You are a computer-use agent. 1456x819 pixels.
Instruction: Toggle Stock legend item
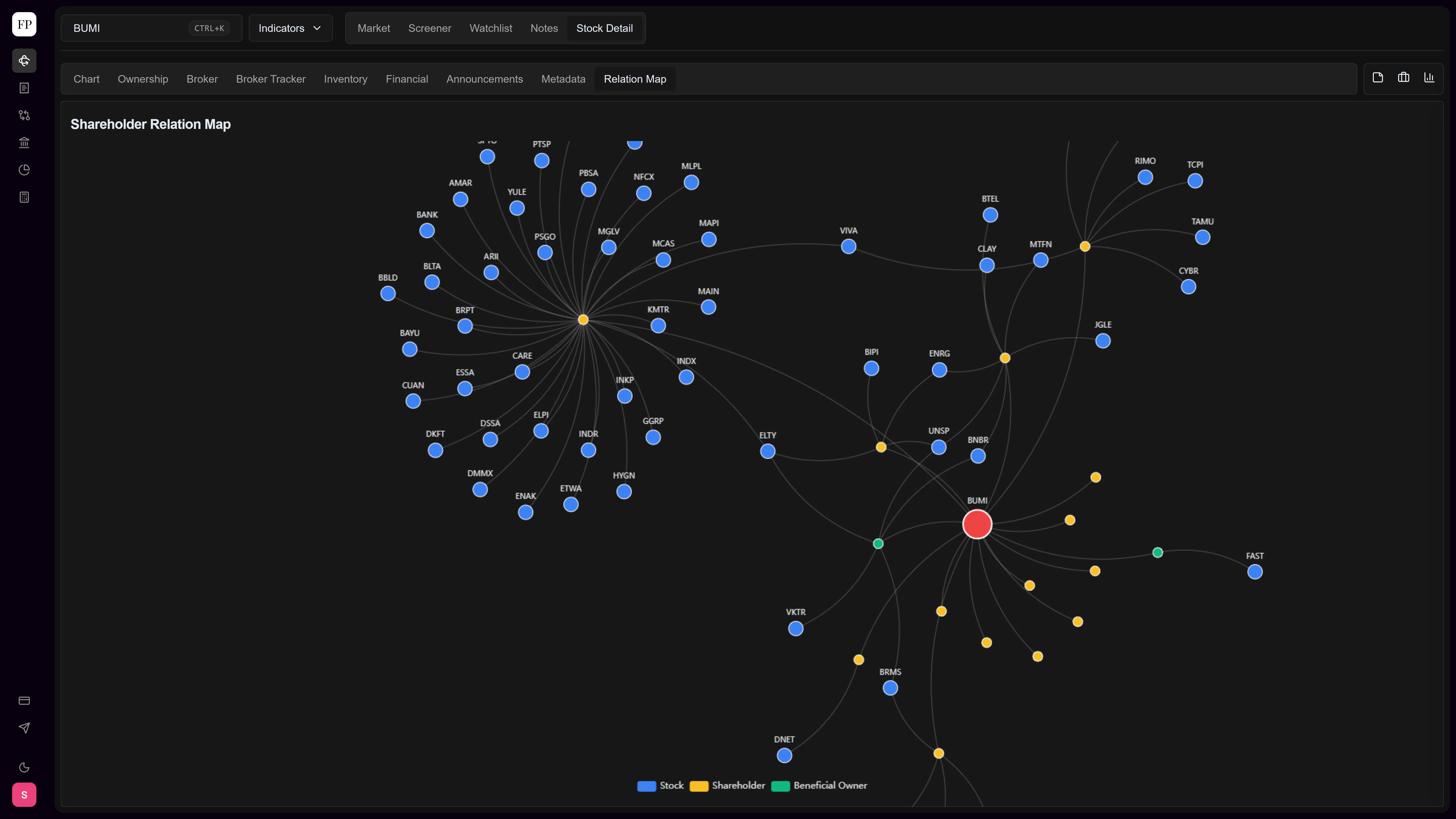660,786
